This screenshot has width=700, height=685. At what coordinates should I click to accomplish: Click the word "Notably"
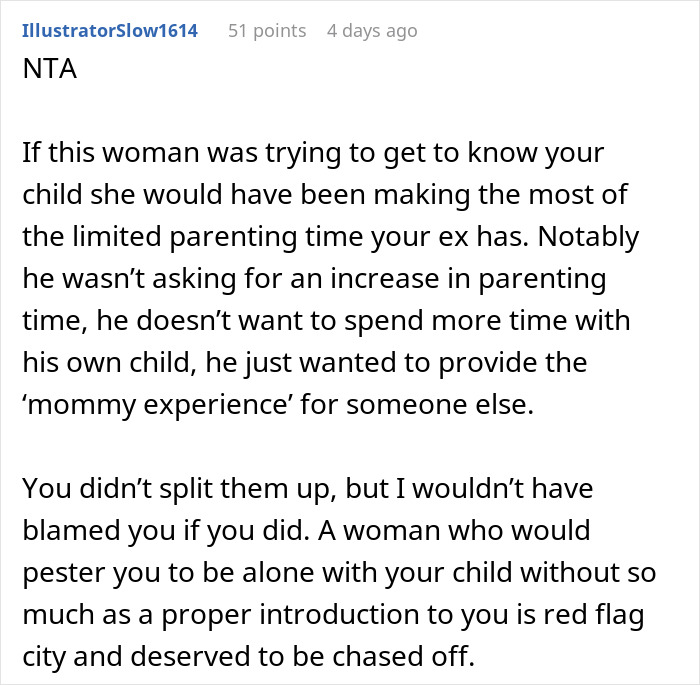[588, 237]
